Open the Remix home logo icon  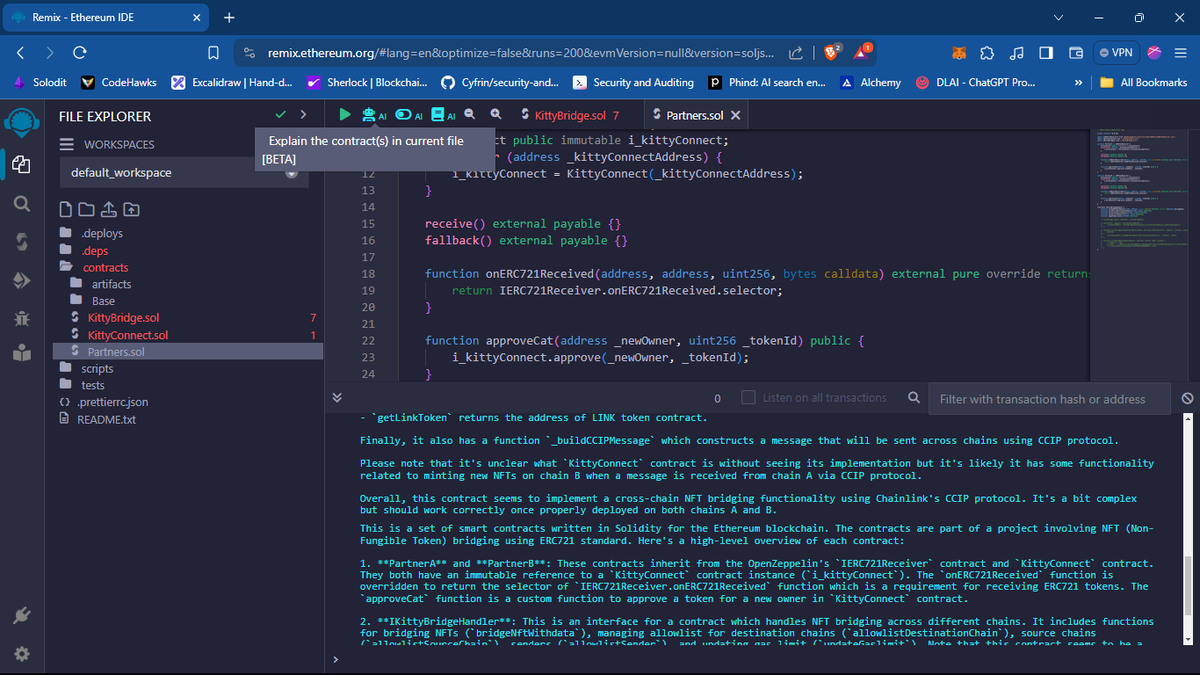pos(21,123)
